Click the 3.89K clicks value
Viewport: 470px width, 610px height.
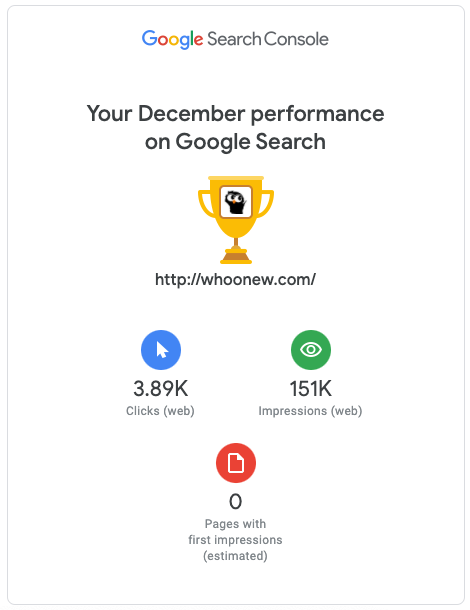[161, 389]
